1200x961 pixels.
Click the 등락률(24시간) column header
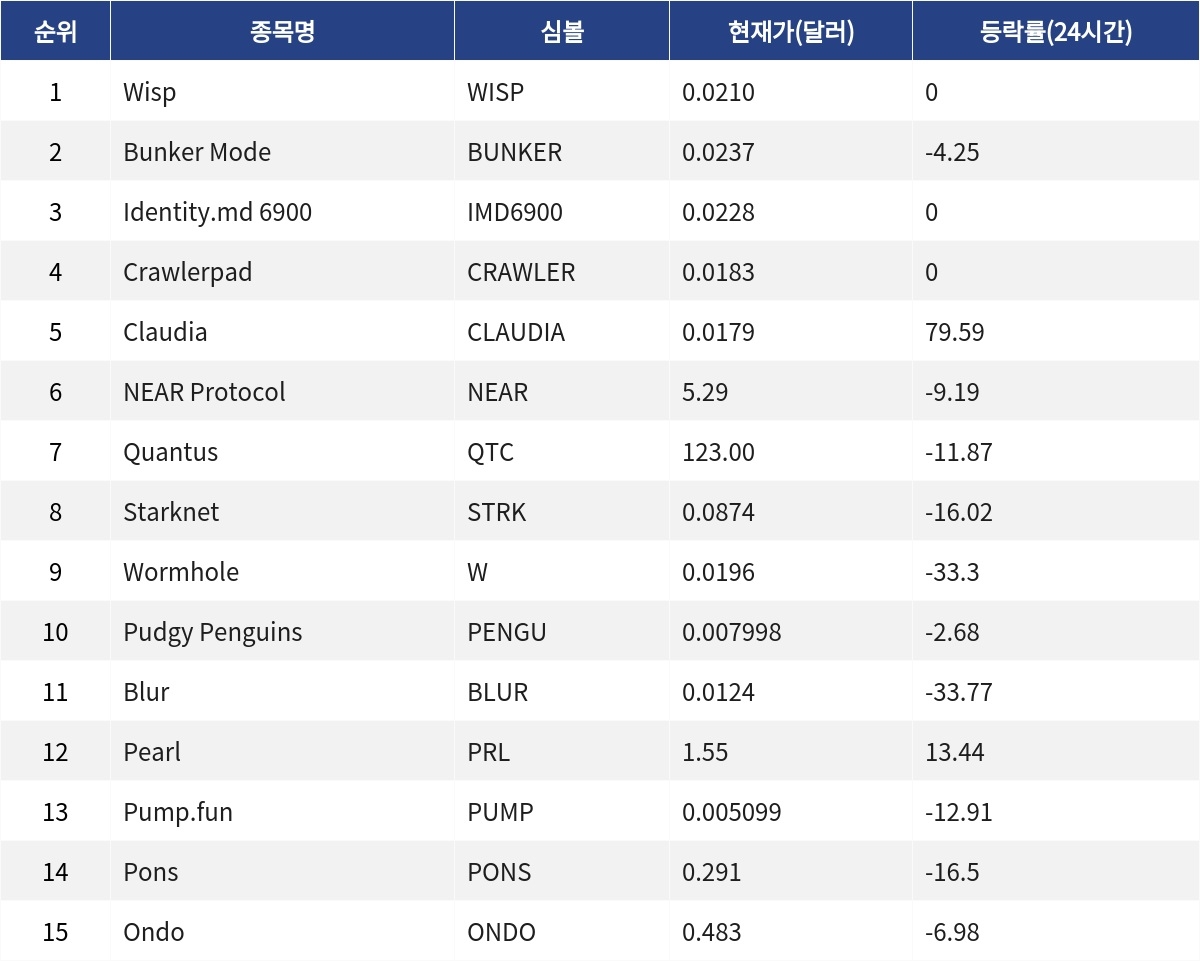coord(1056,31)
